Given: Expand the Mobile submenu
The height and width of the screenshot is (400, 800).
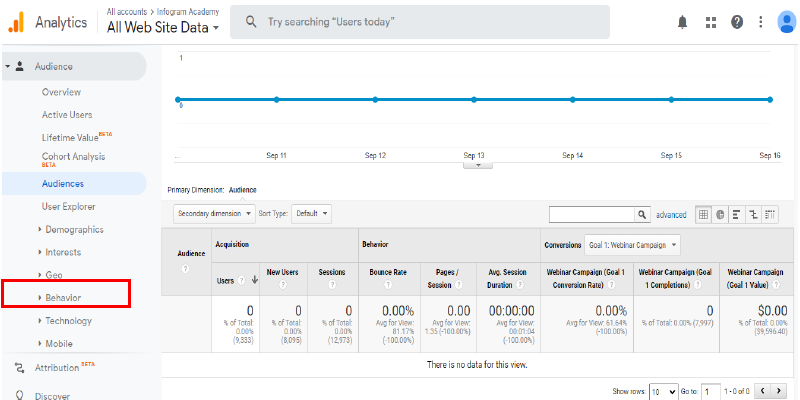Looking at the screenshot, I should (x=40, y=343).
